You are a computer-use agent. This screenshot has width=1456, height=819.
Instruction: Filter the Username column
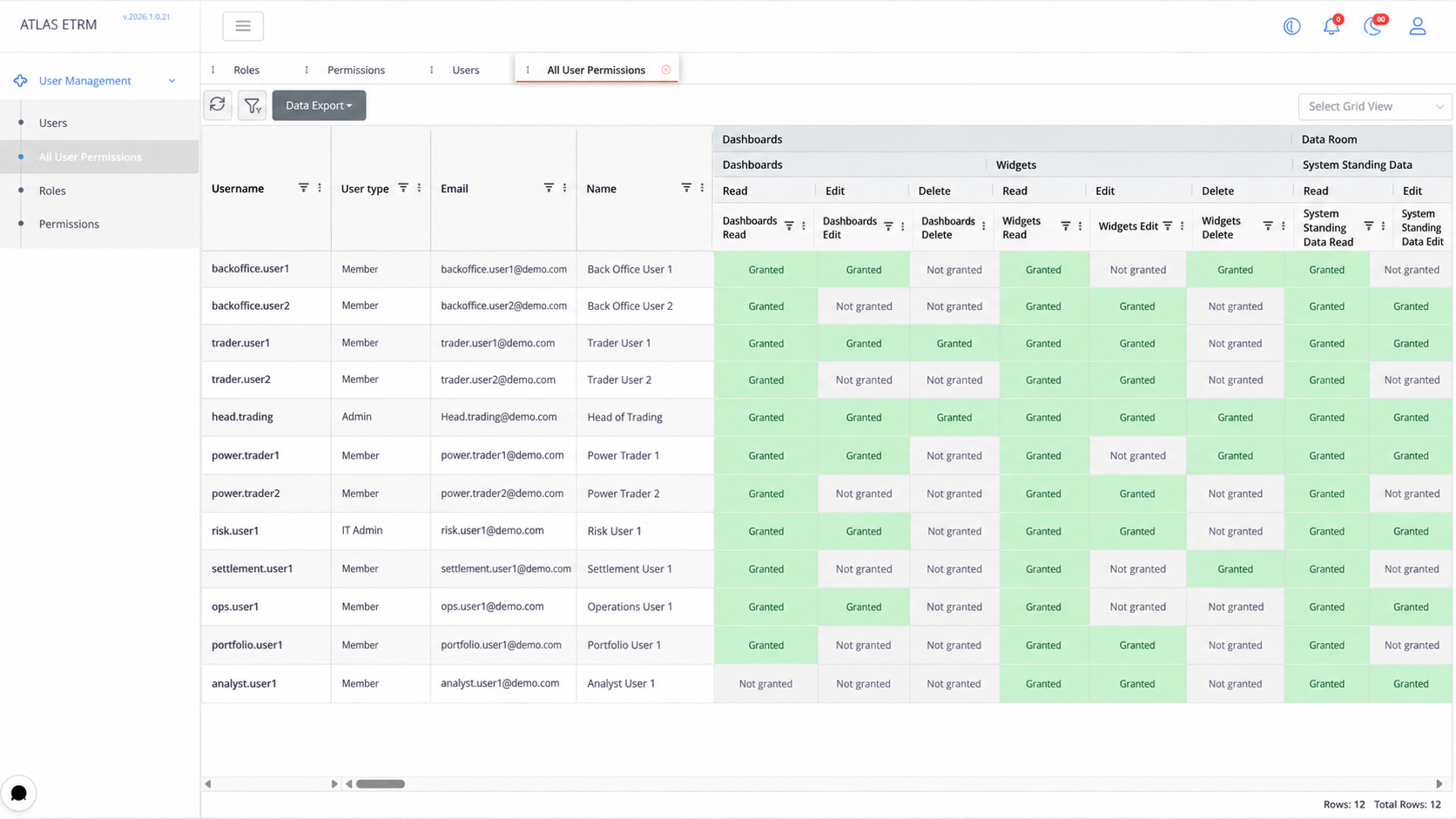tap(303, 188)
